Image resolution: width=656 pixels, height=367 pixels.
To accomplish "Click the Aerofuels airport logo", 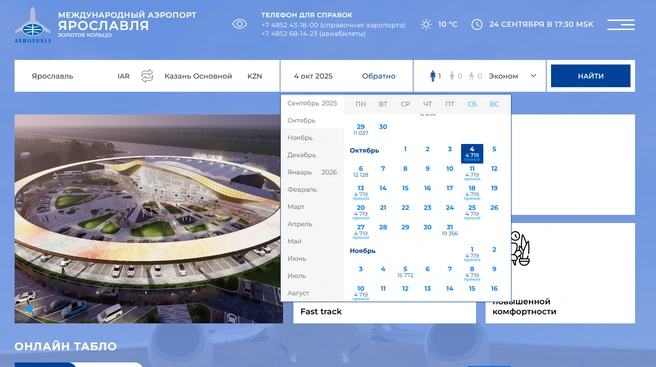I will pyautogui.click(x=33, y=25).
